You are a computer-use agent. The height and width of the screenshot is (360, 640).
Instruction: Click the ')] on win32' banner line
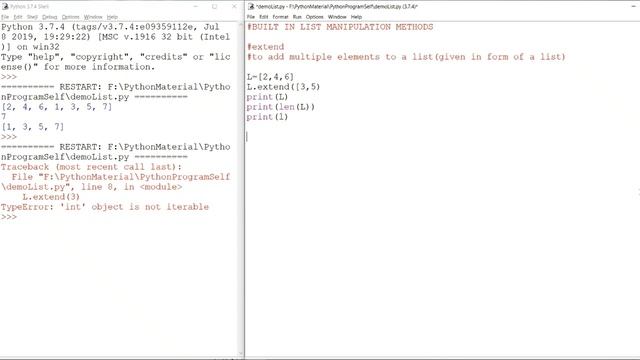(x=30, y=47)
